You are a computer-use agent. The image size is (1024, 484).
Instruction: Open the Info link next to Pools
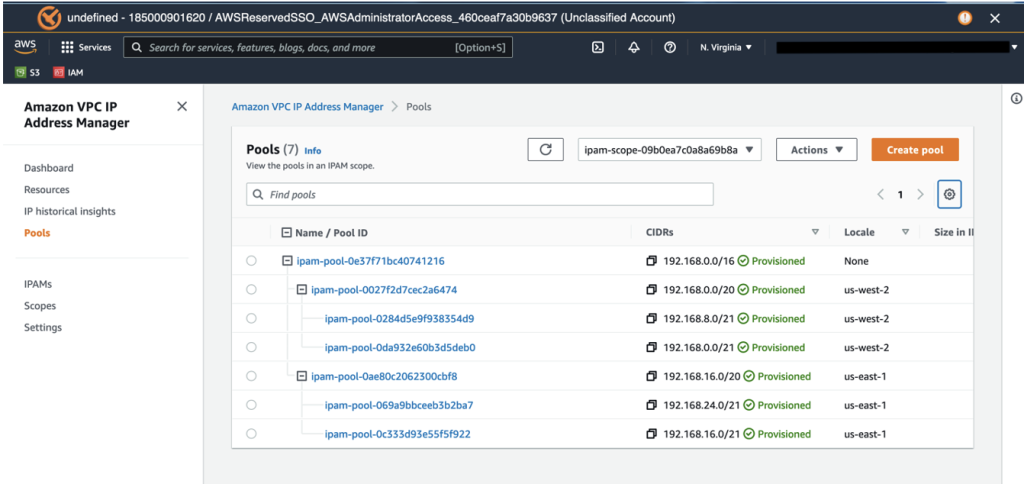tap(313, 151)
